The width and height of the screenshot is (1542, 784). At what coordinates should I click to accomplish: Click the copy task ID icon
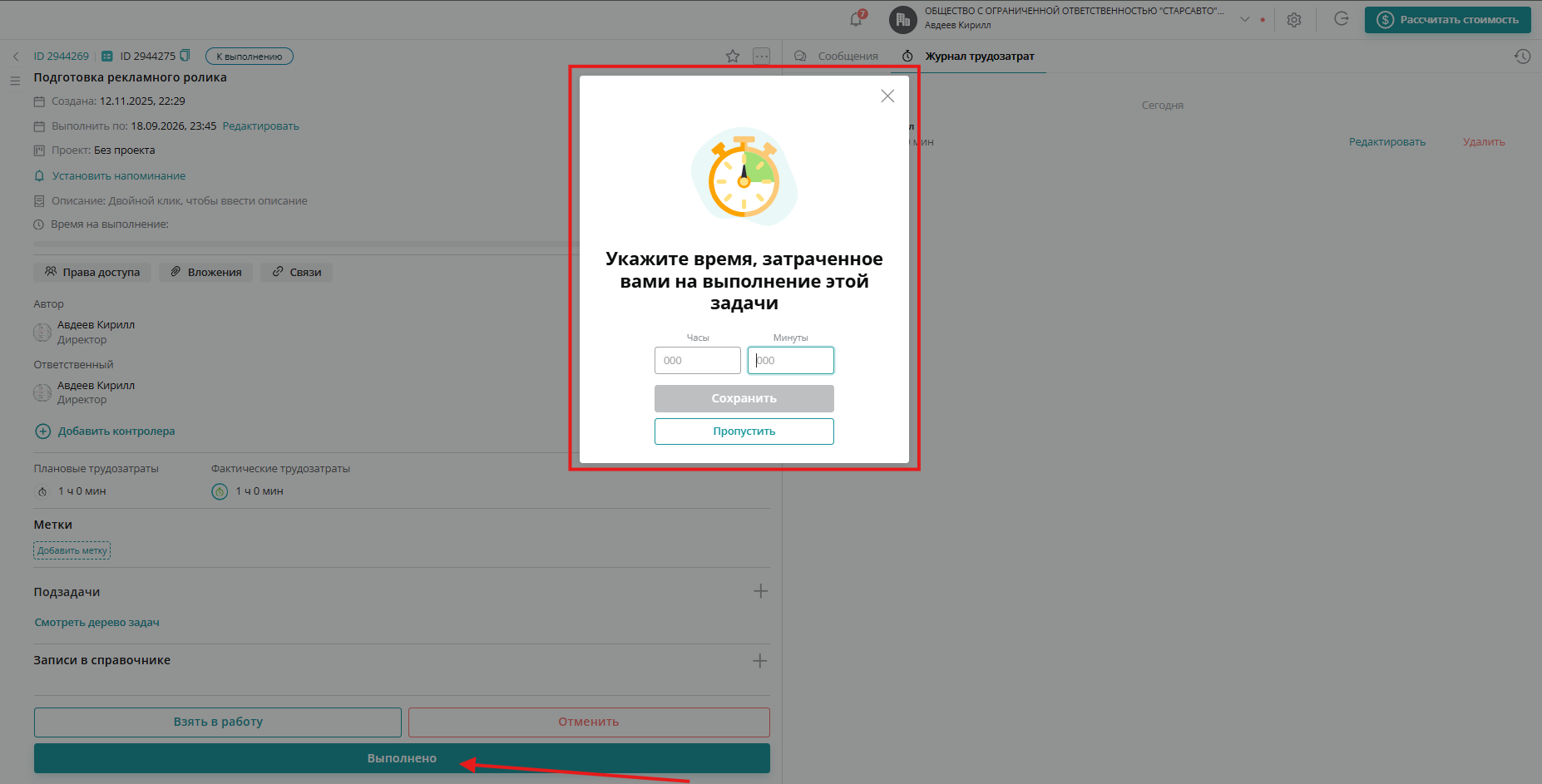185,56
